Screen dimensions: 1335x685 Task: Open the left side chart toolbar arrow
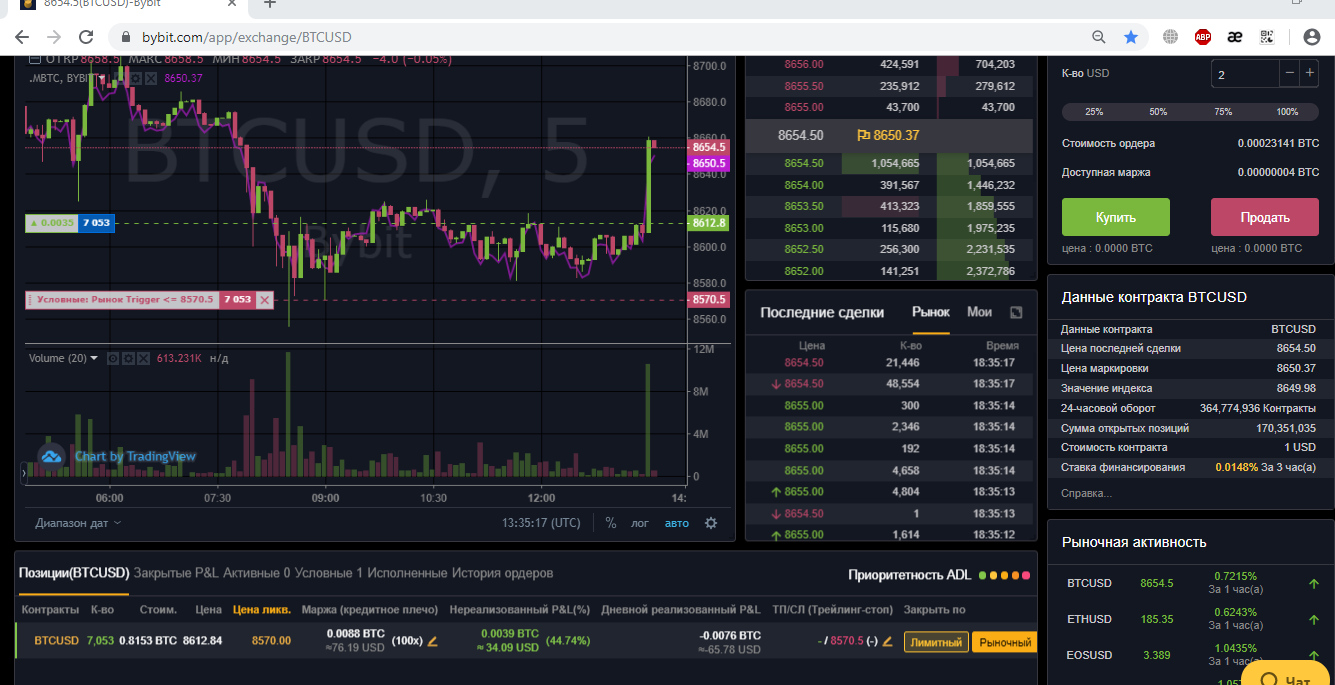pos(24,472)
